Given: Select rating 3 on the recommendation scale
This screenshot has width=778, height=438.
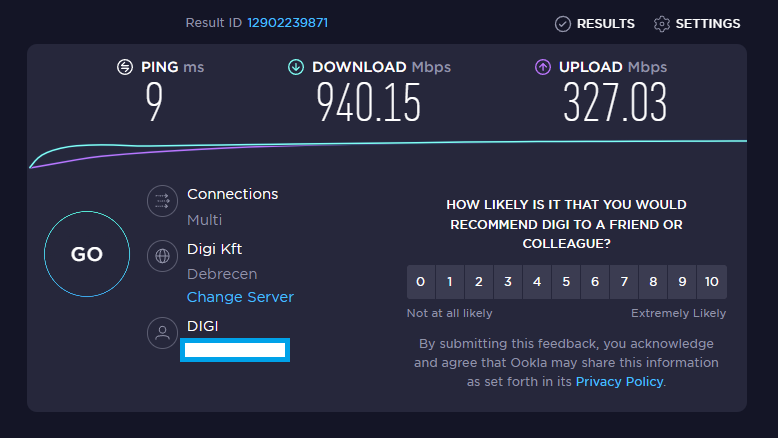Looking at the screenshot, I should (508, 282).
